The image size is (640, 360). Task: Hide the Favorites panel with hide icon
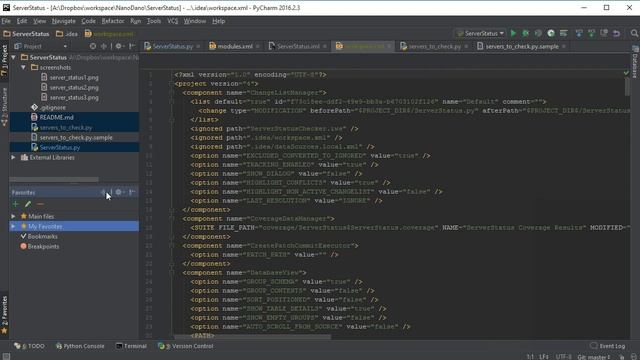click(132, 192)
